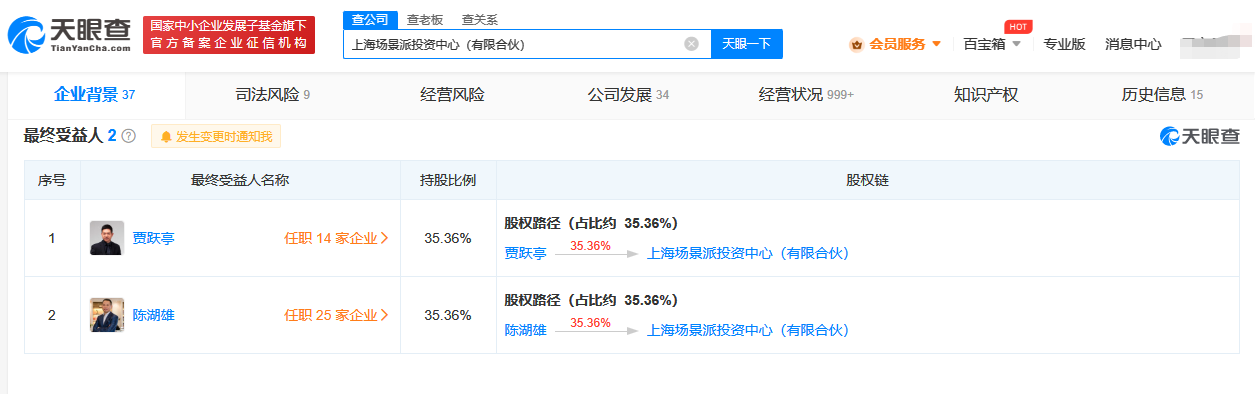1255x394 pixels.
Task: Open 陈湖雄's profile photo
Action: (x=107, y=315)
